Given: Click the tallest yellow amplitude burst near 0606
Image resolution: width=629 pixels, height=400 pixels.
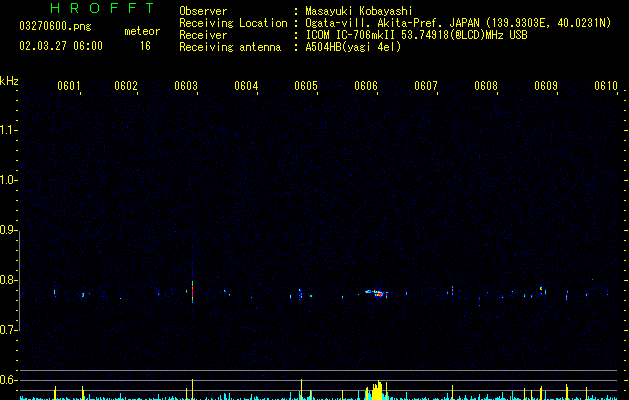Looking at the screenshot, I should (377, 390).
